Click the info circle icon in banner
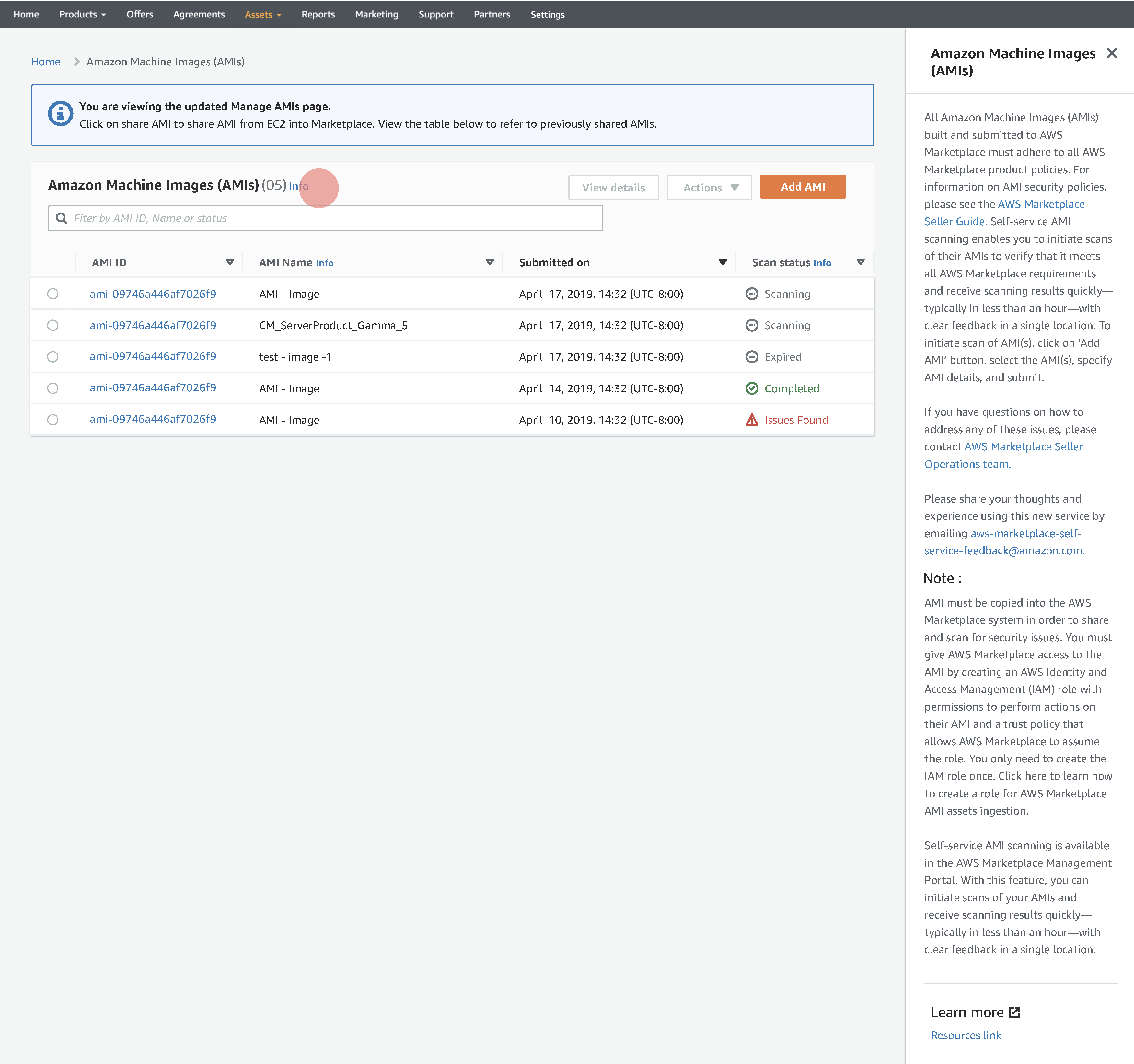This screenshot has width=1134, height=1064. [x=60, y=114]
